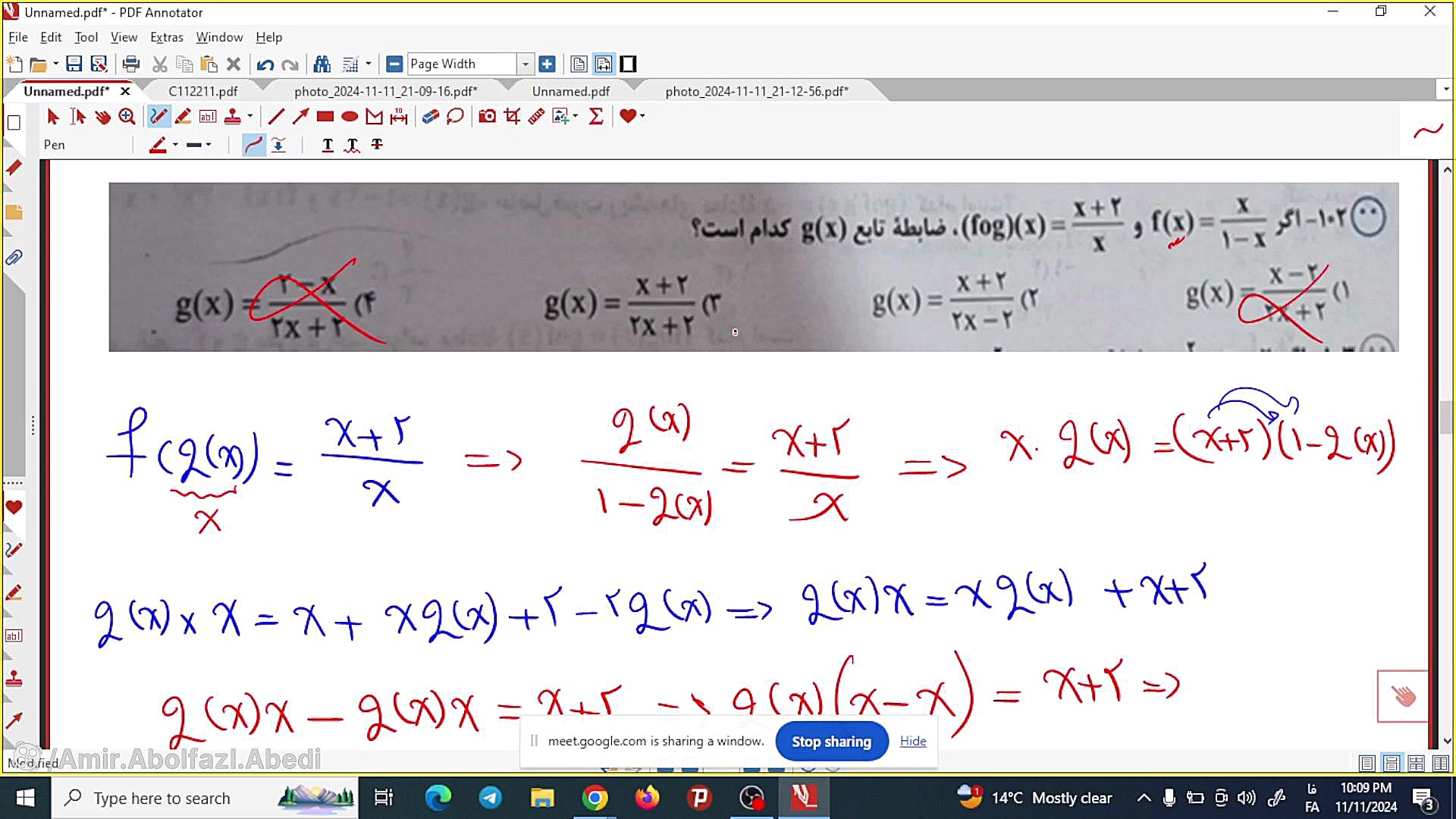
Task: Select the Crop tool
Action: click(x=512, y=116)
